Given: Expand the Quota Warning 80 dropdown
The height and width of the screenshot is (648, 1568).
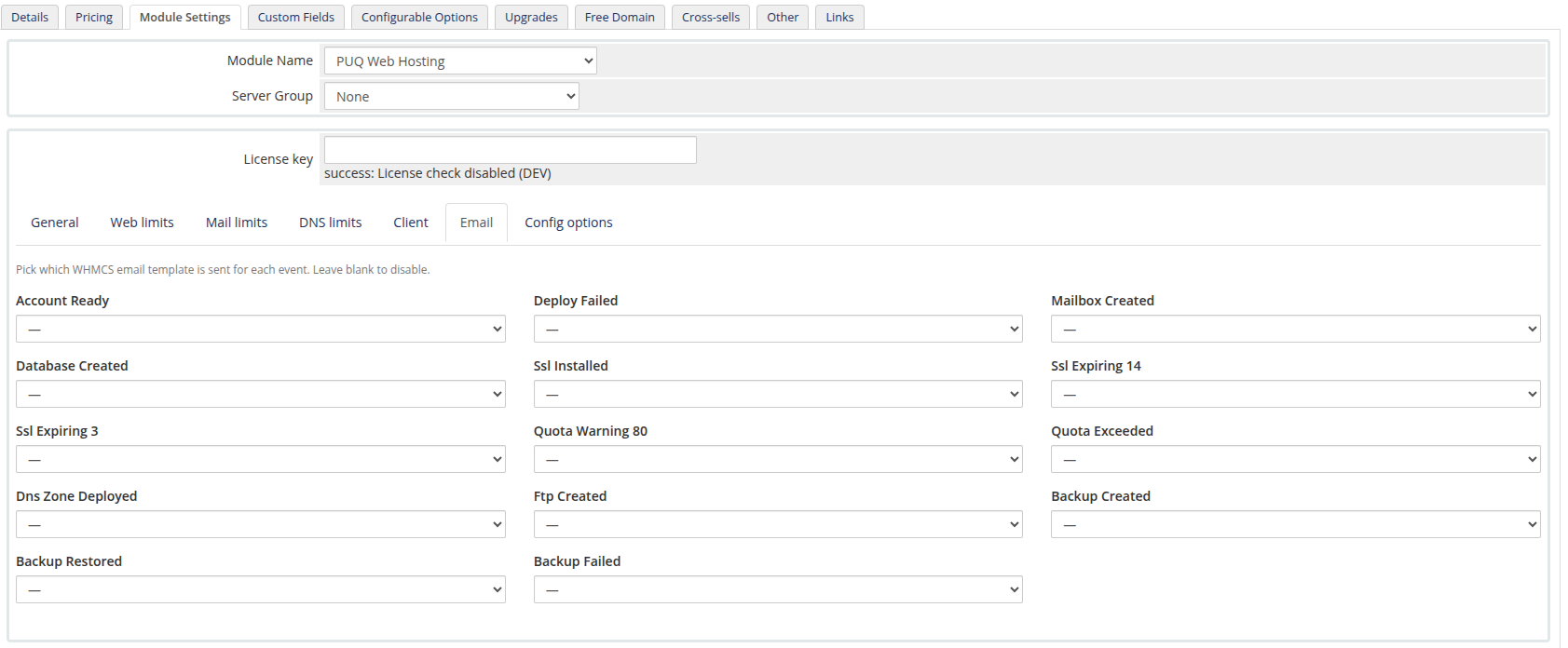Looking at the screenshot, I should coord(778,459).
